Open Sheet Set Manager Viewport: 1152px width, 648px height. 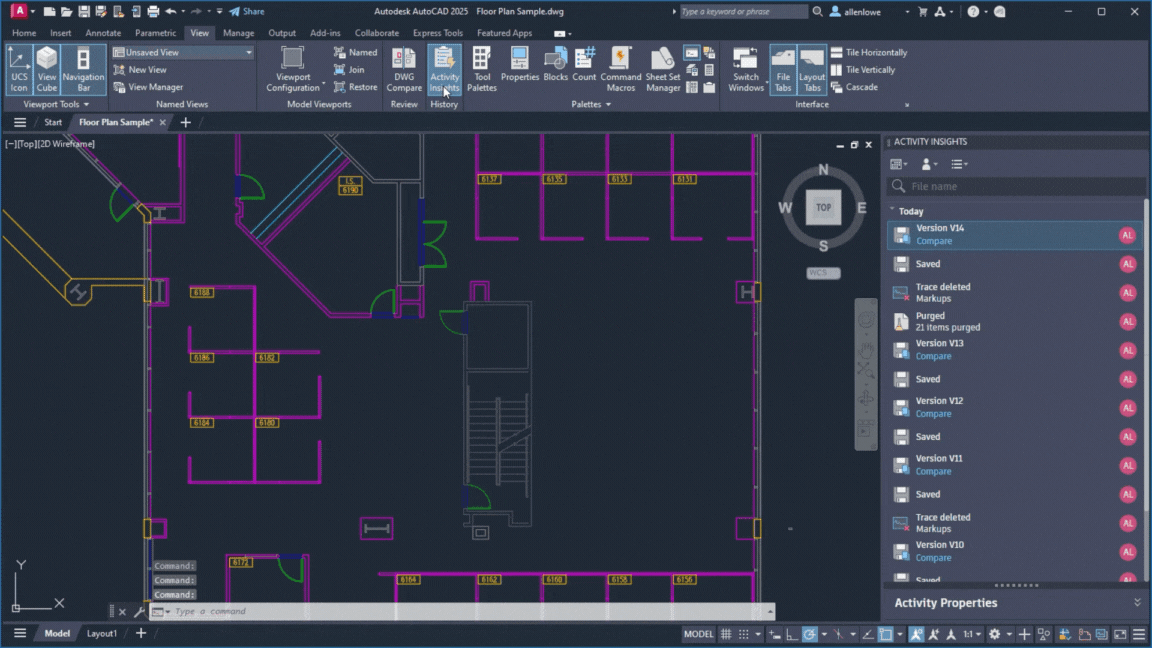click(663, 69)
